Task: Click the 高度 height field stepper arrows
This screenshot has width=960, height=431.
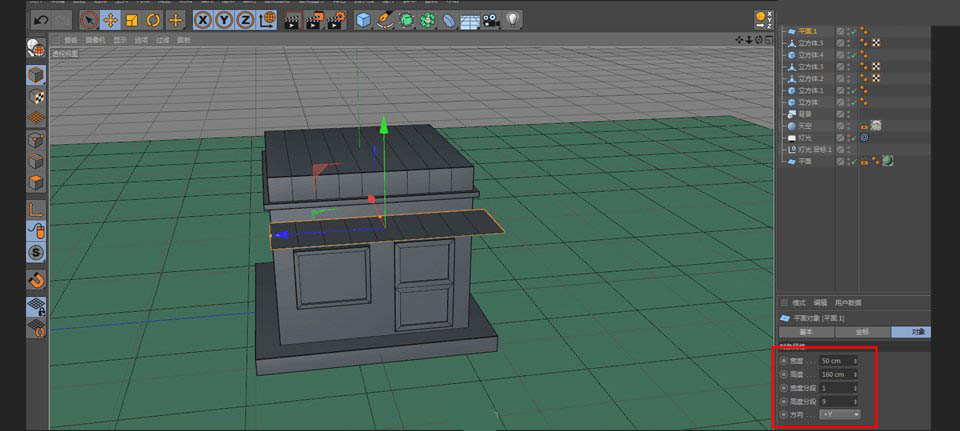Action: [855, 373]
